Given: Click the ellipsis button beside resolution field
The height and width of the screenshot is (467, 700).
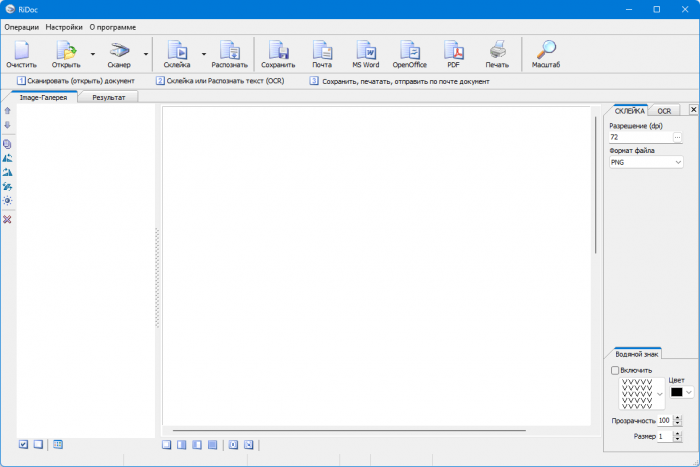Looking at the screenshot, I should click(677, 136).
